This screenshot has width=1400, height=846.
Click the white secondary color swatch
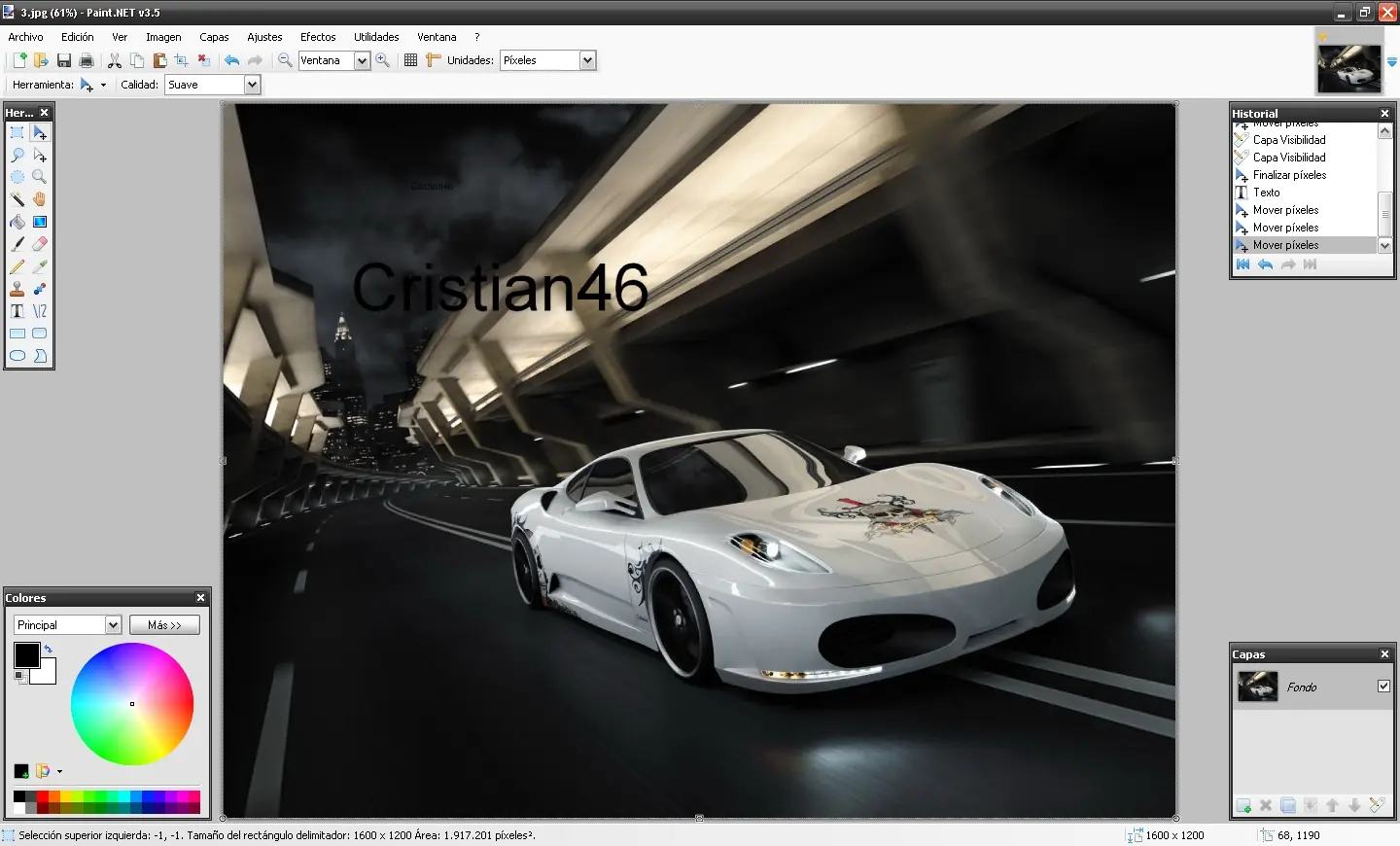[47, 674]
